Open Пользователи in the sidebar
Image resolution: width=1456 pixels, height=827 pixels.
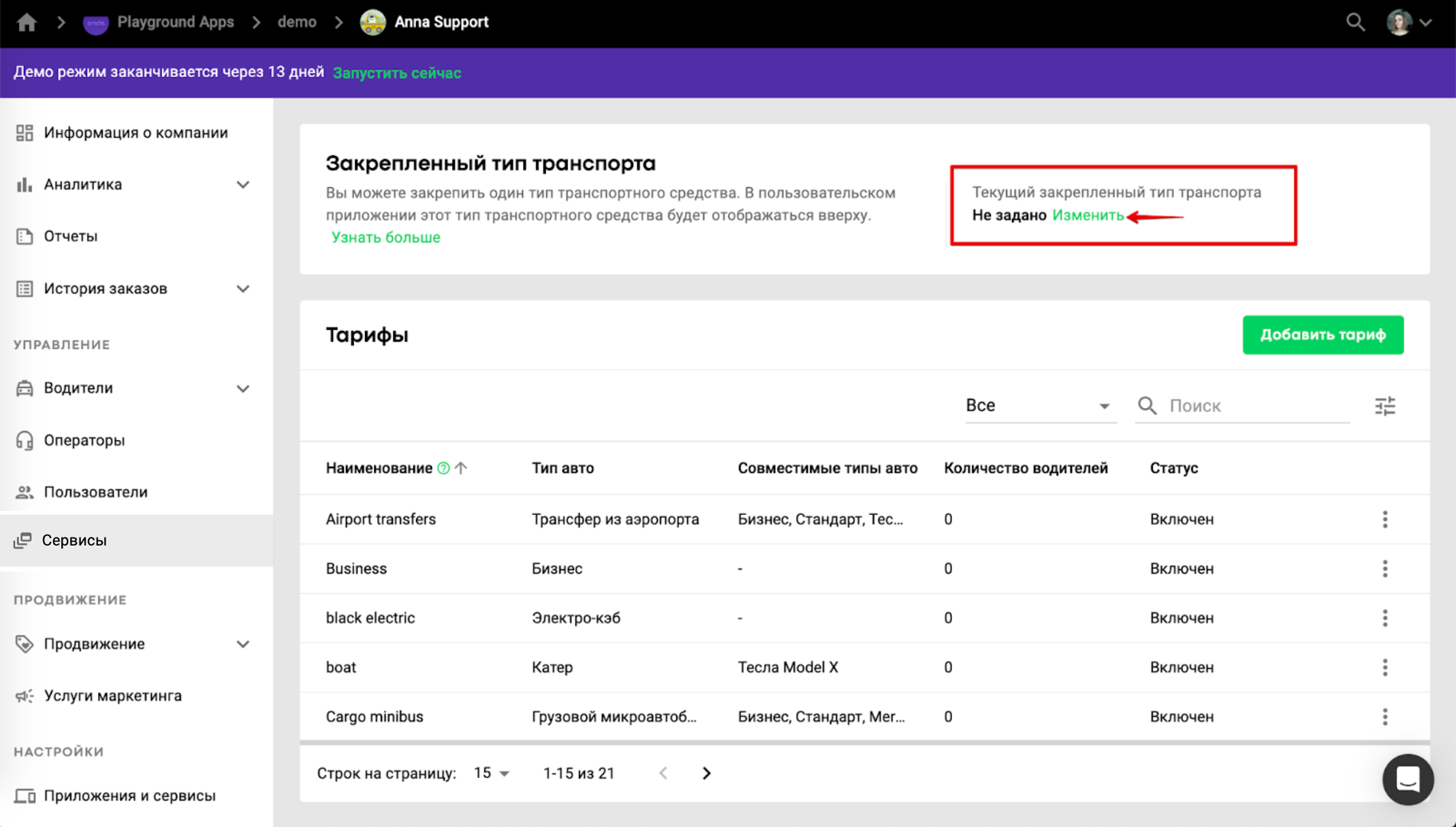pyautogui.click(x=95, y=492)
